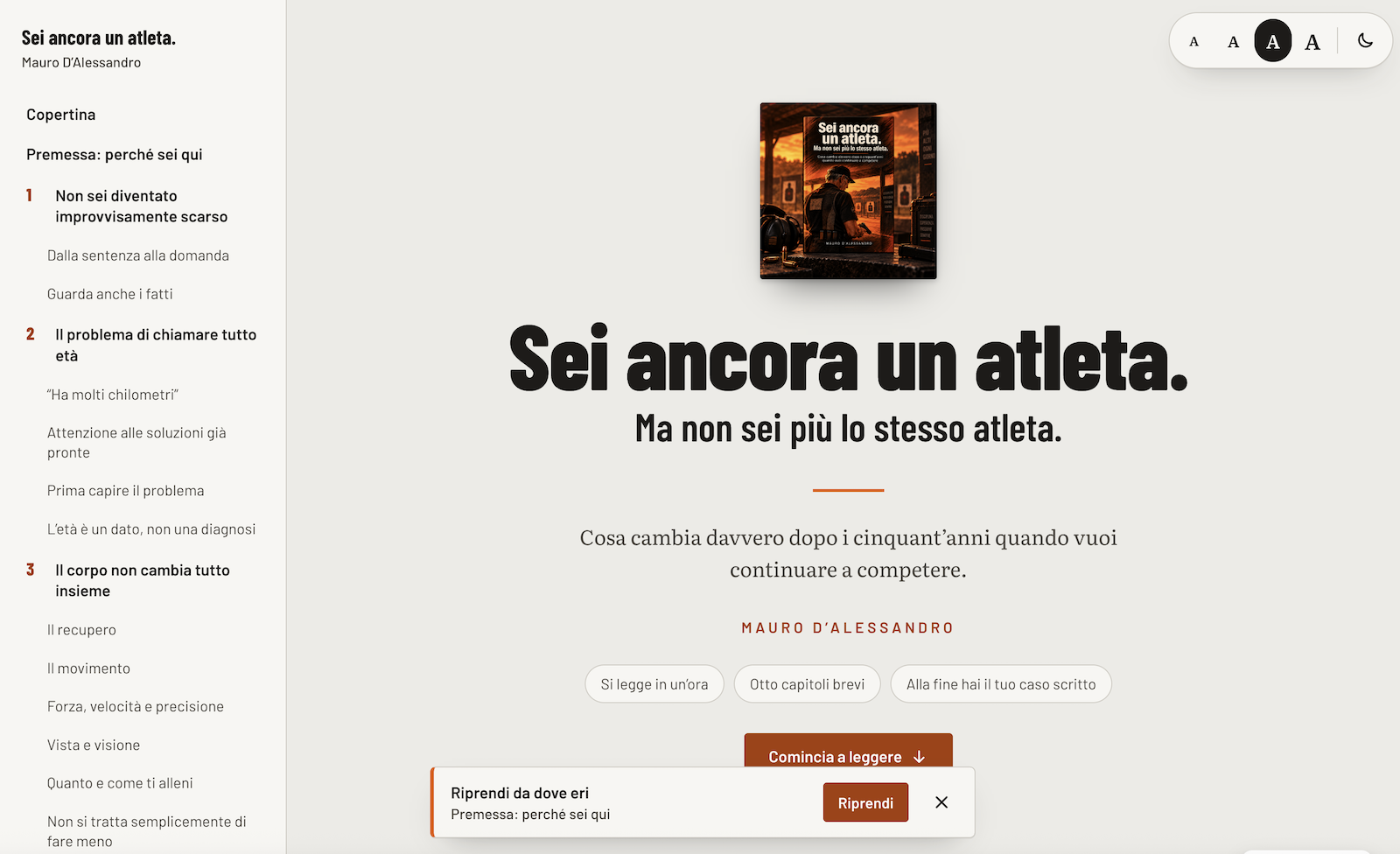This screenshot has height=854, width=1400.
Task: Dismiss the 'Riprendi da dove eri' banner
Action: 941,802
